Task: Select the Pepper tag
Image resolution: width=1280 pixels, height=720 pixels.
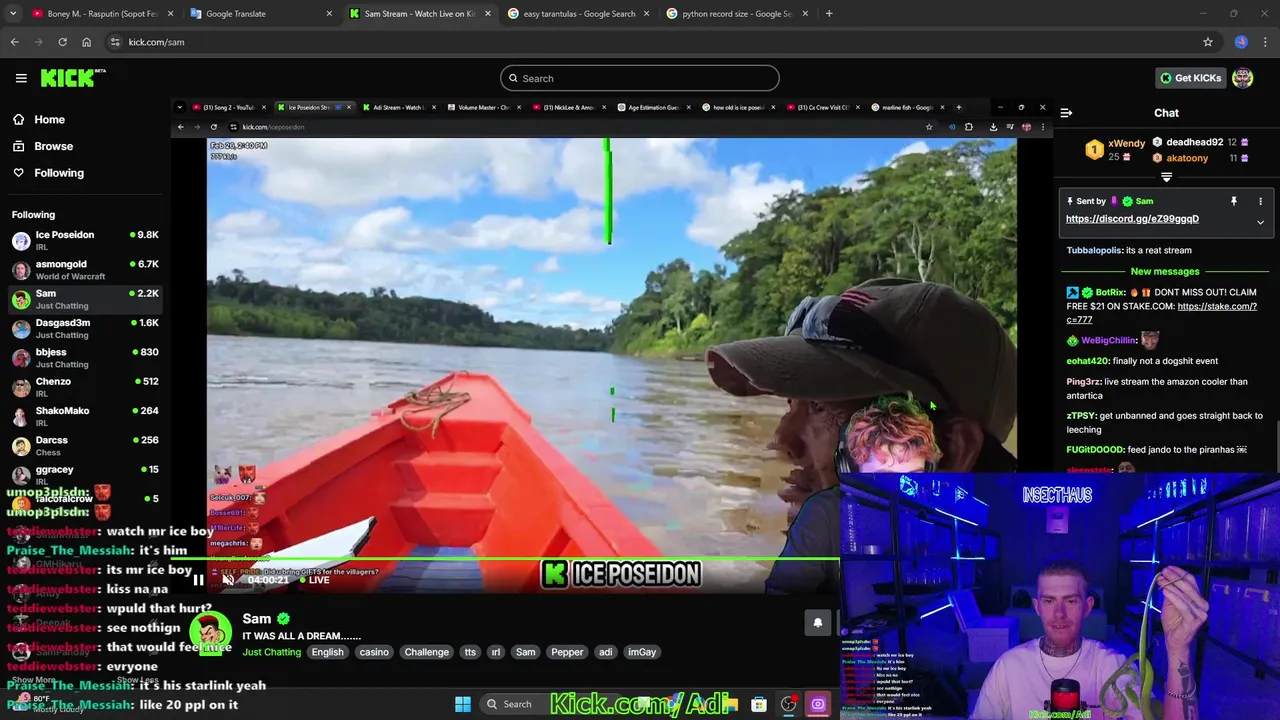Action: click(x=567, y=652)
